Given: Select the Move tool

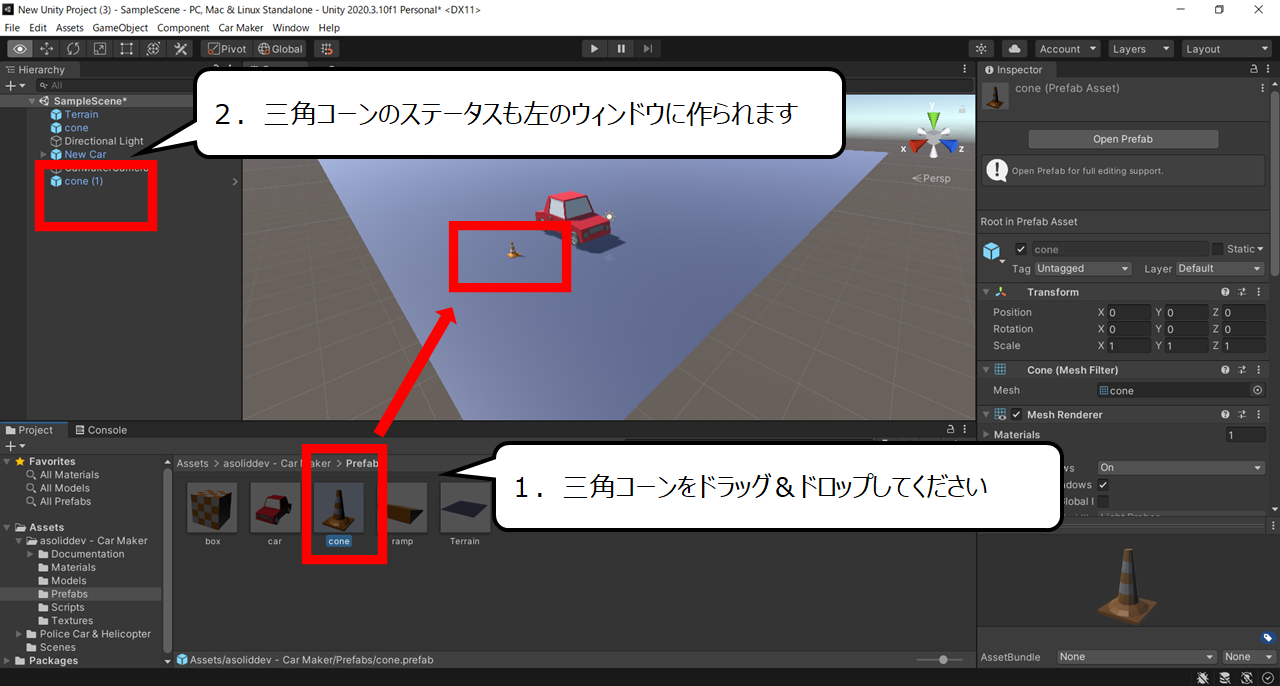Looking at the screenshot, I should [47, 49].
